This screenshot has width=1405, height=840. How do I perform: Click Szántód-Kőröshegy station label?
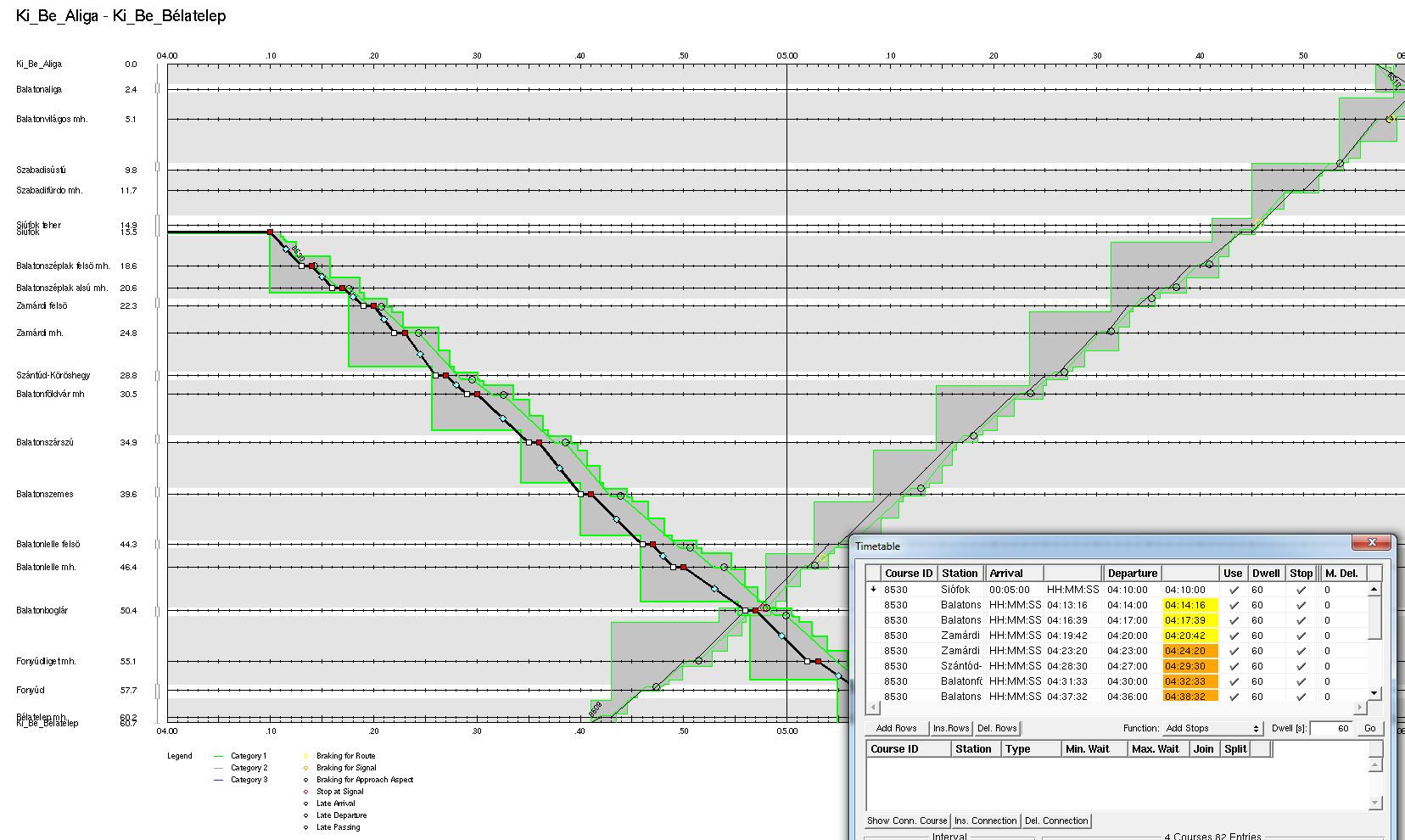coord(53,375)
